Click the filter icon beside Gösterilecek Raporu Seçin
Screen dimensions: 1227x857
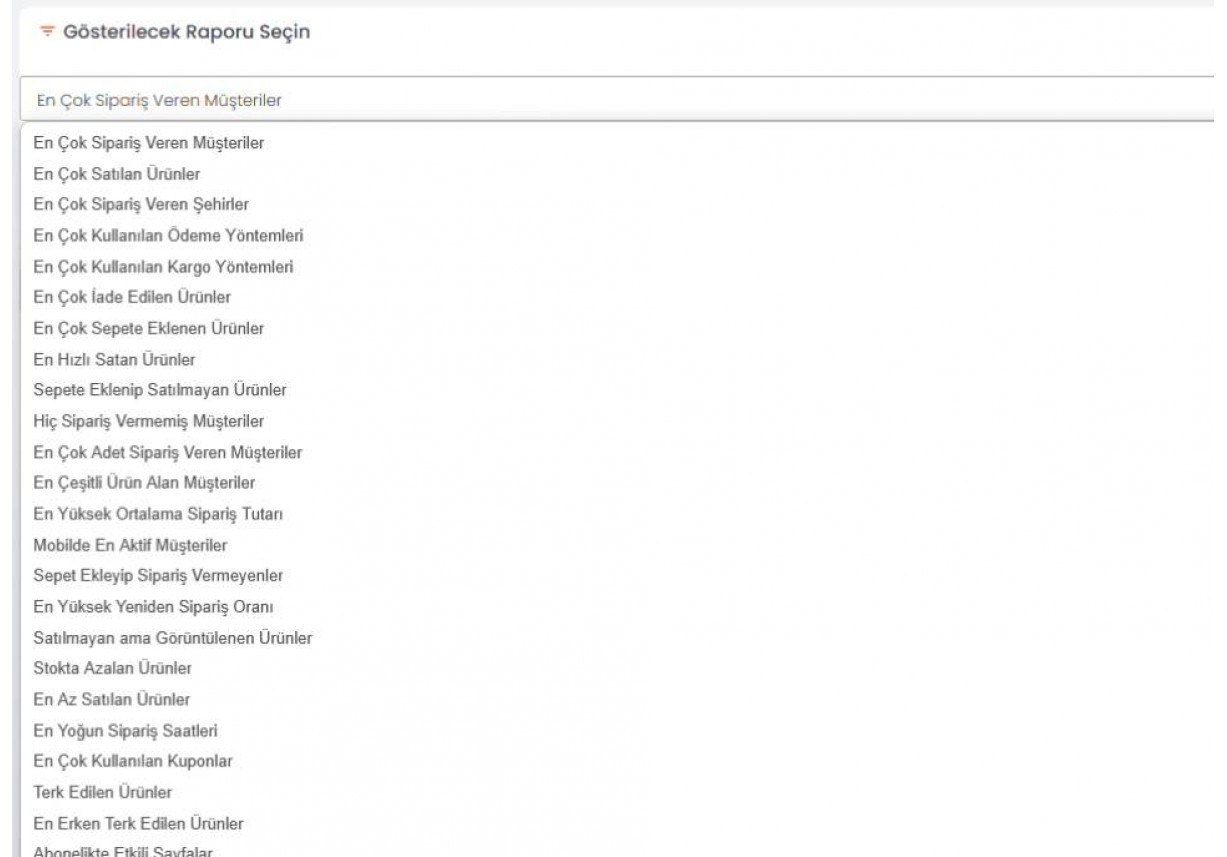click(44, 34)
